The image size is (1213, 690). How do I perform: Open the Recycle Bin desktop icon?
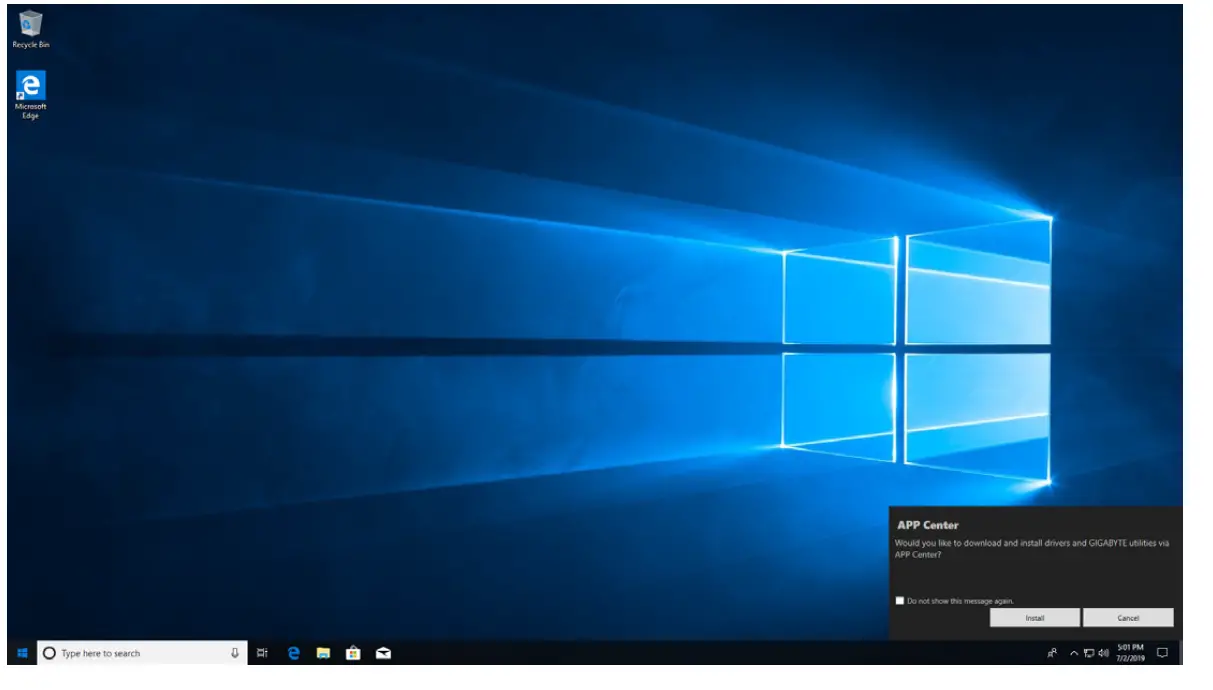[x=31, y=29]
